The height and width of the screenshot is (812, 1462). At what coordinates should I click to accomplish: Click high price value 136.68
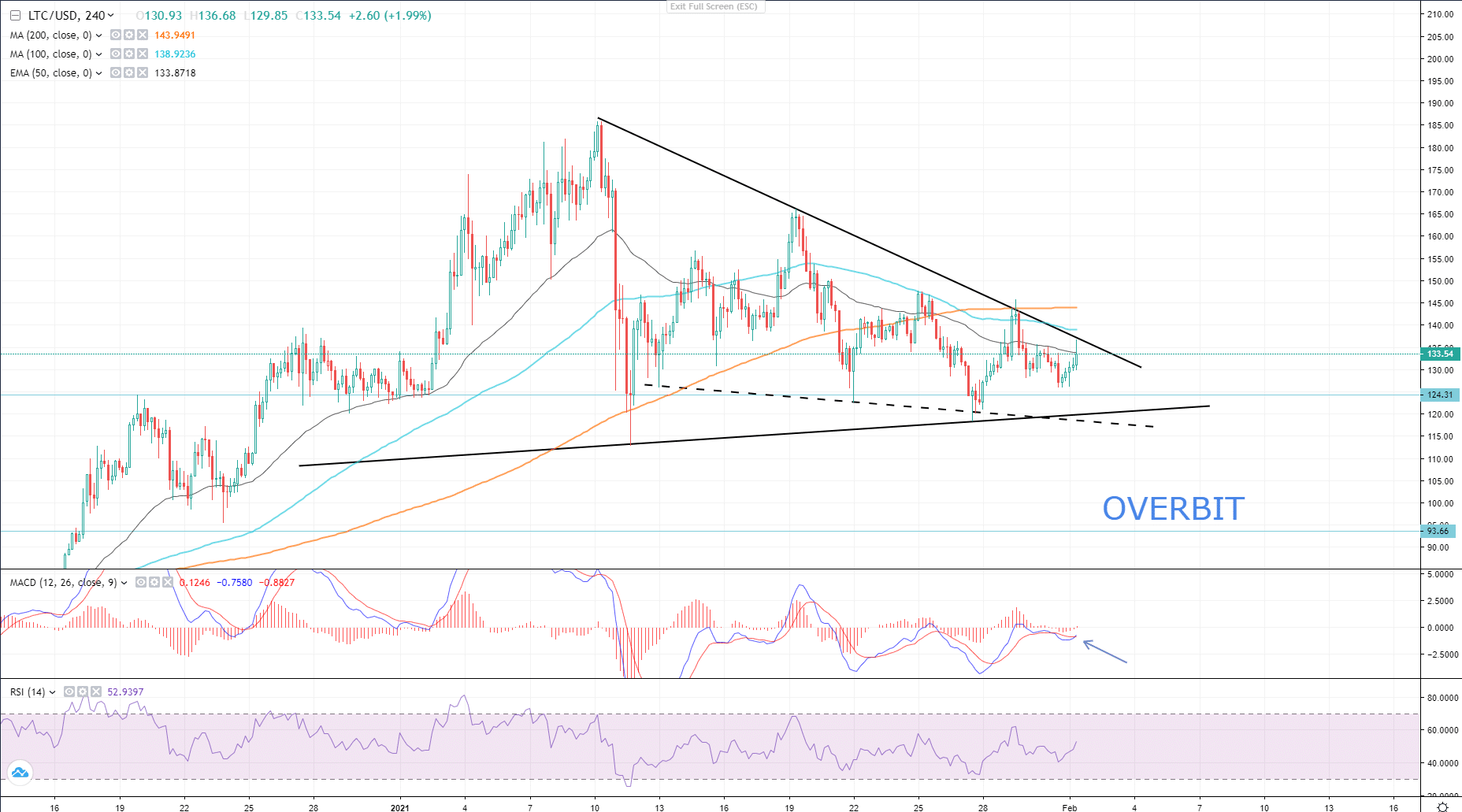point(217,16)
